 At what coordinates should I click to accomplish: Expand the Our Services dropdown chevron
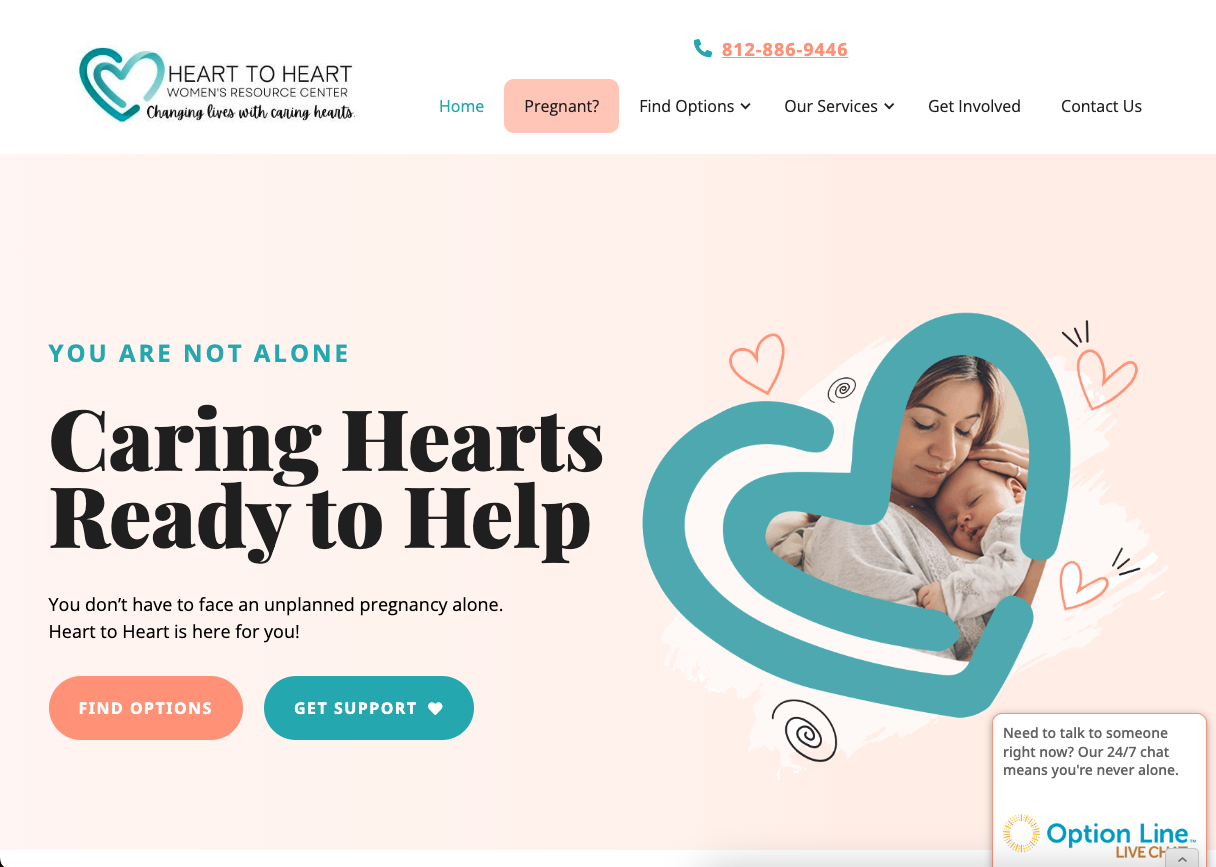pos(889,107)
